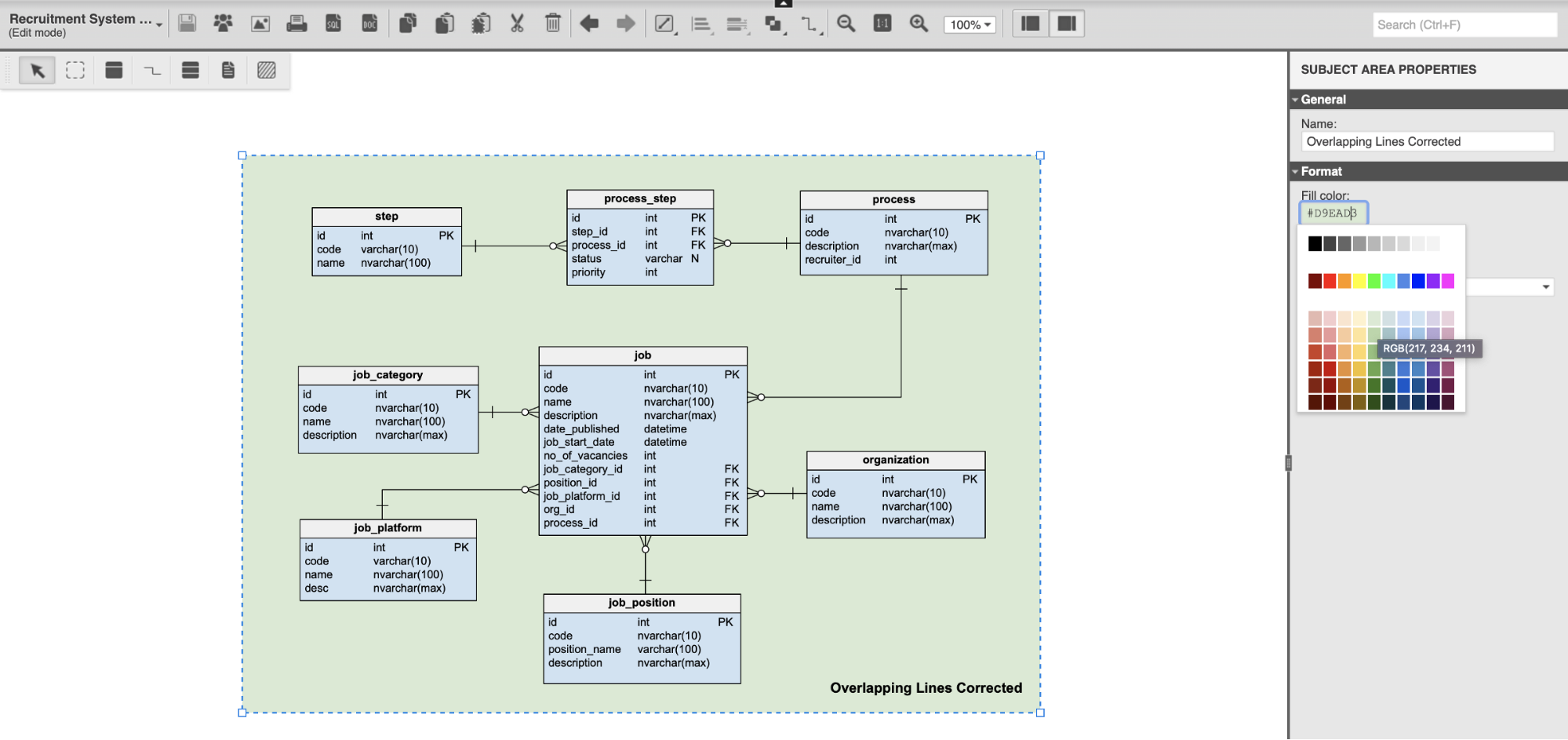Choose the Add new subject area hatched tool
This screenshot has width=1568, height=740.
pyautogui.click(x=267, y=71)
